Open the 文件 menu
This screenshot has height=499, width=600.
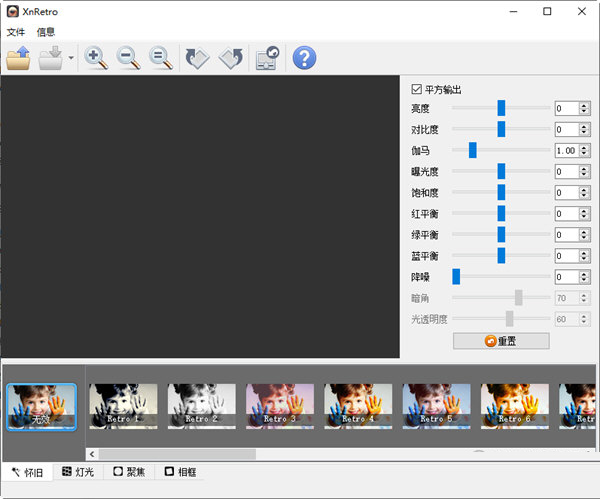pyautogui.click(x=16, y=32)
